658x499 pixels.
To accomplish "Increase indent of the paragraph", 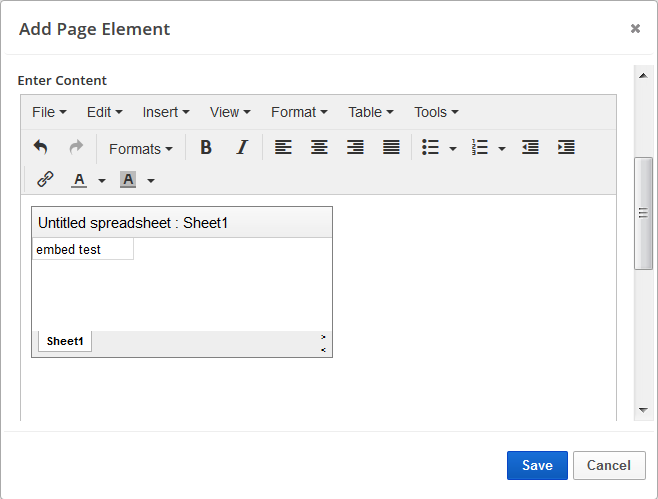I will click(x=566, y=148).
